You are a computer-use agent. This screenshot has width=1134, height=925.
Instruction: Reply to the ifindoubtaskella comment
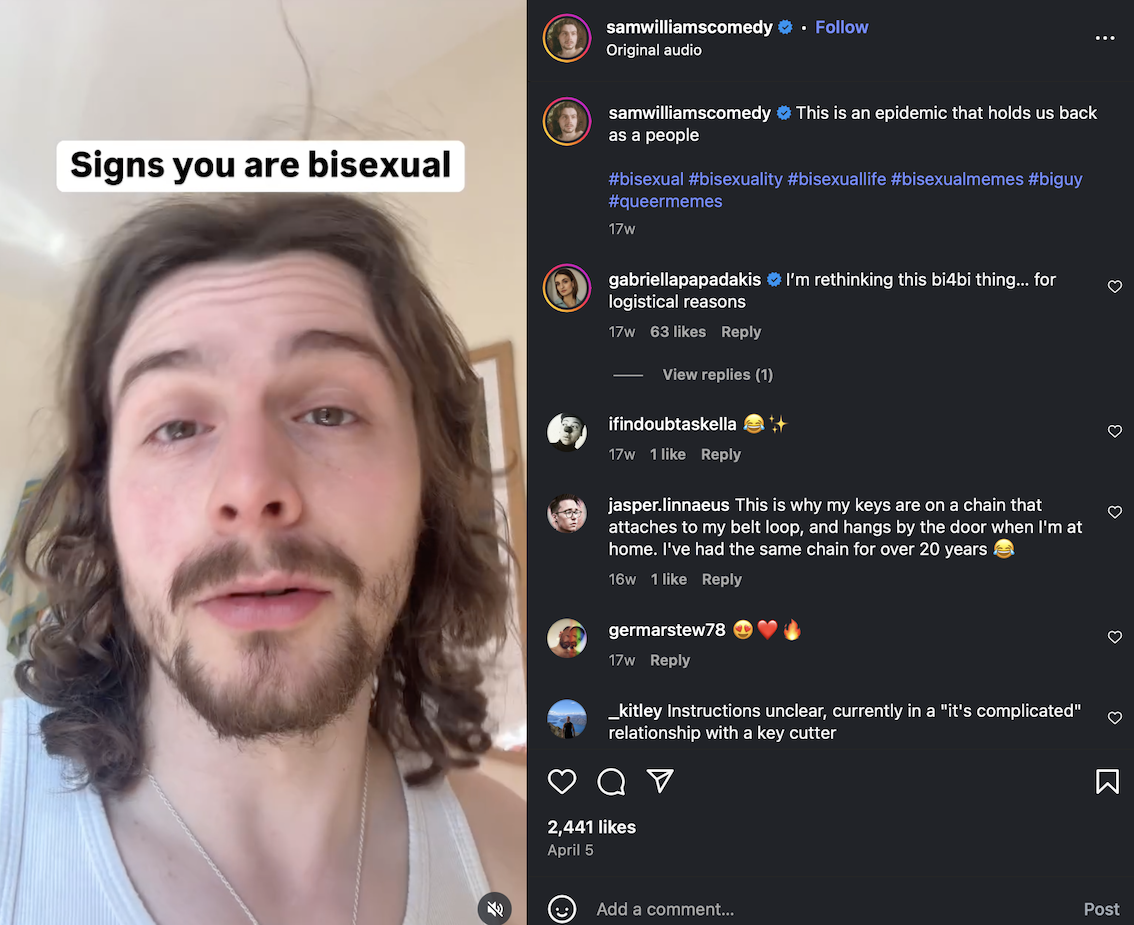[720, 454]
